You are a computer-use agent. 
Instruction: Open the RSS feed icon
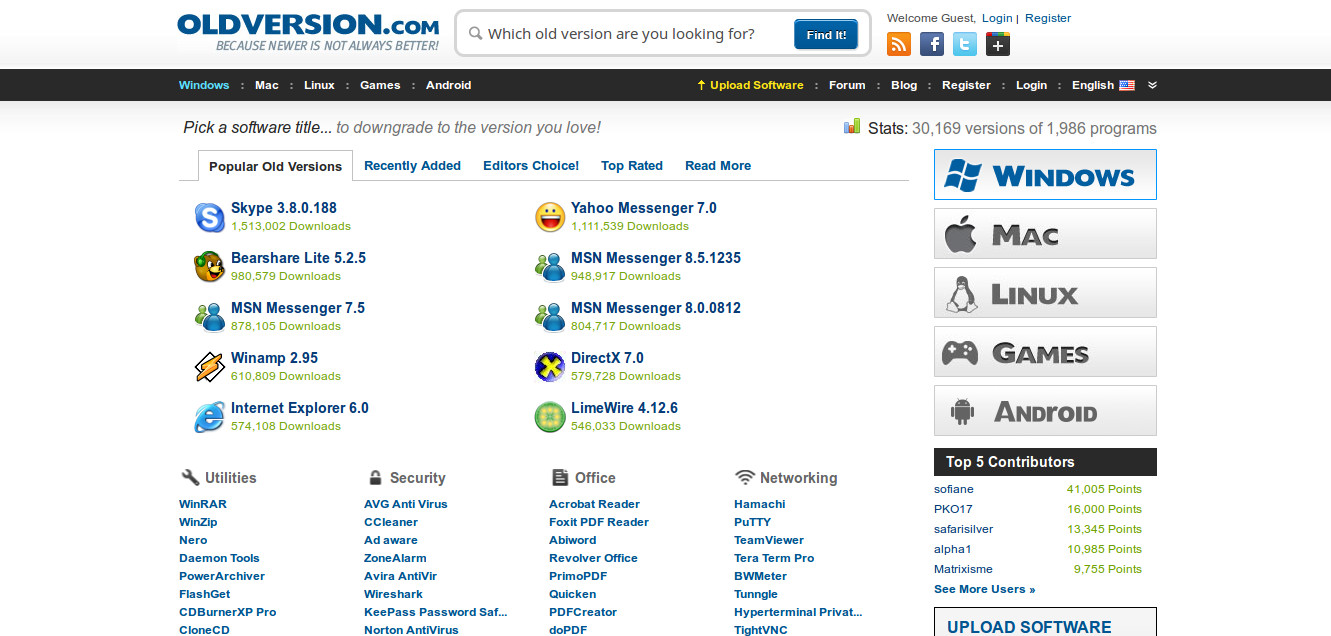(899, 44)
